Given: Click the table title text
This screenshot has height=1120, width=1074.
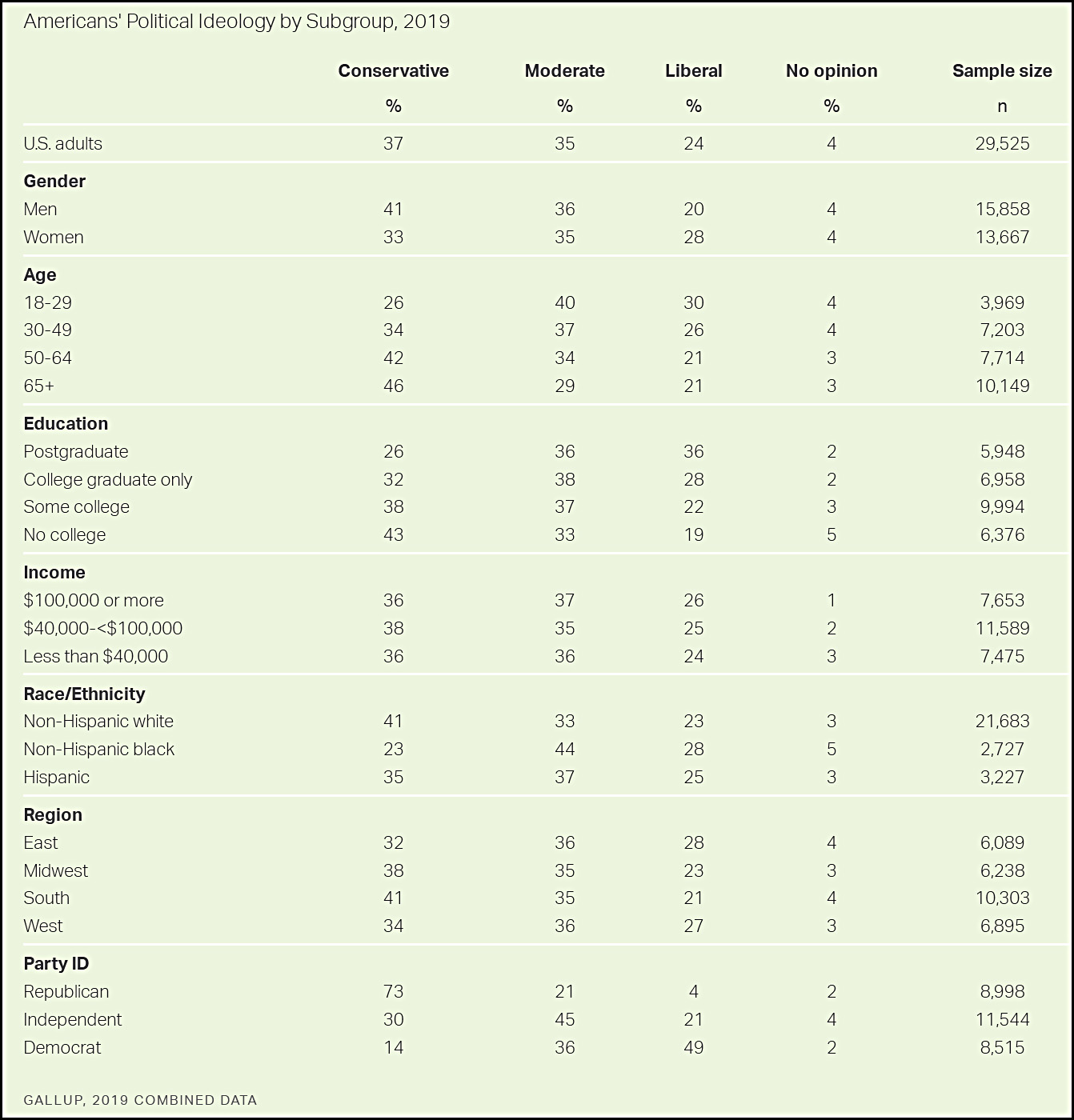Looking at the screenshot, I should point(237,22).
